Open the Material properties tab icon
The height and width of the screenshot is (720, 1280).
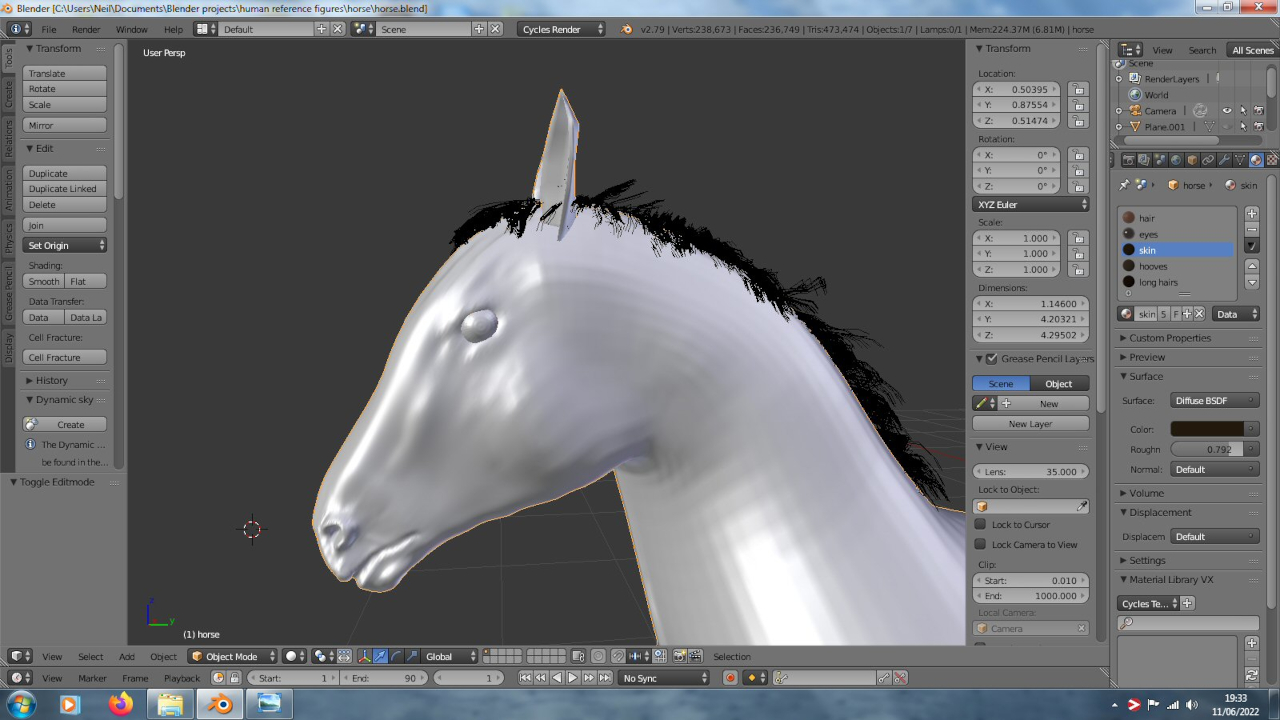(x=1256, y=160)
